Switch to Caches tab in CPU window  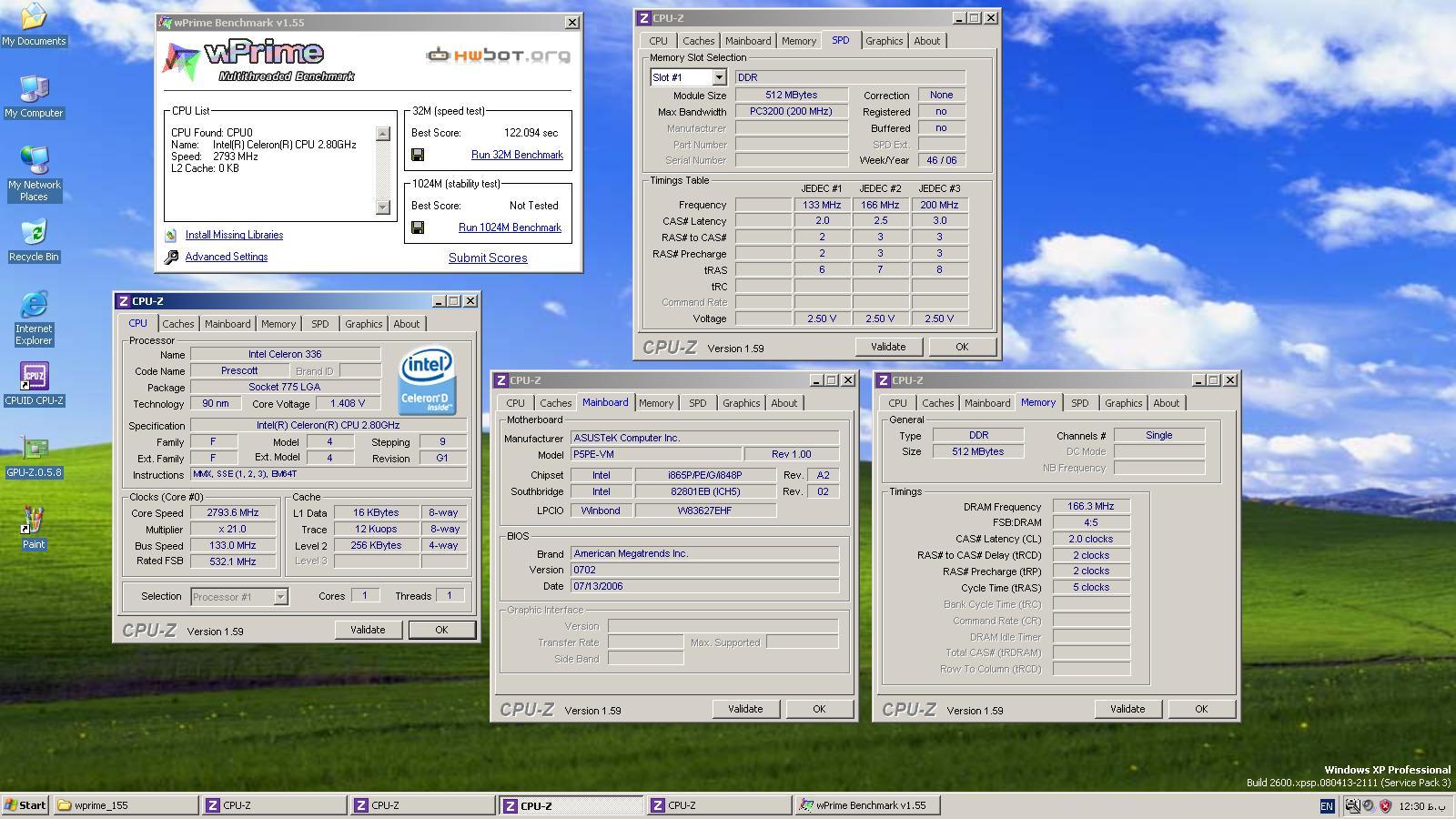(177, 324)
